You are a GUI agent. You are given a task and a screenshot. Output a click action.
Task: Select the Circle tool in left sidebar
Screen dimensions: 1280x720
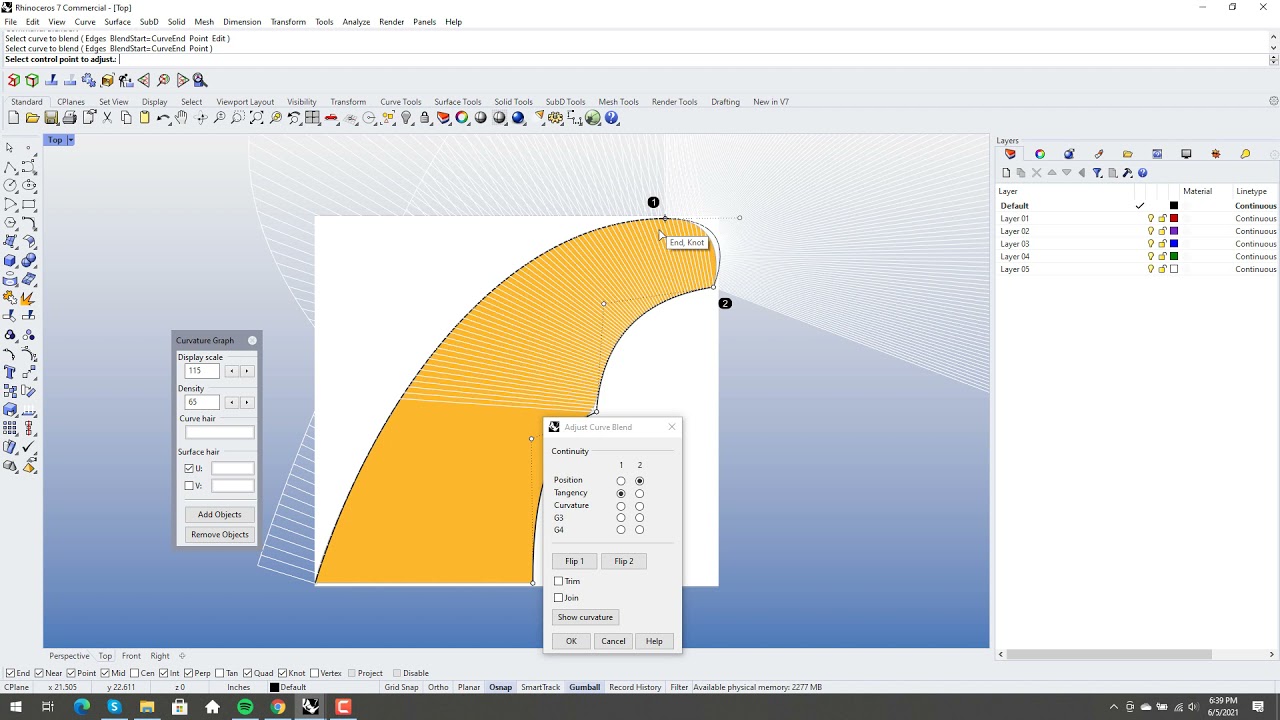click(x=10, y=185)
